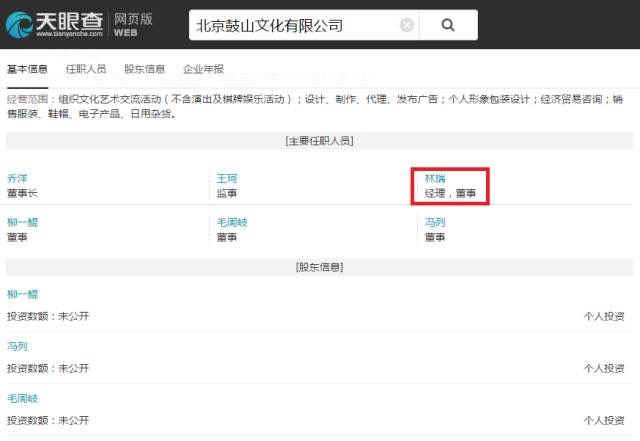Click the magnifier search button
The height and width of the screenshot is (441, 640).
[x=448, y=25]
